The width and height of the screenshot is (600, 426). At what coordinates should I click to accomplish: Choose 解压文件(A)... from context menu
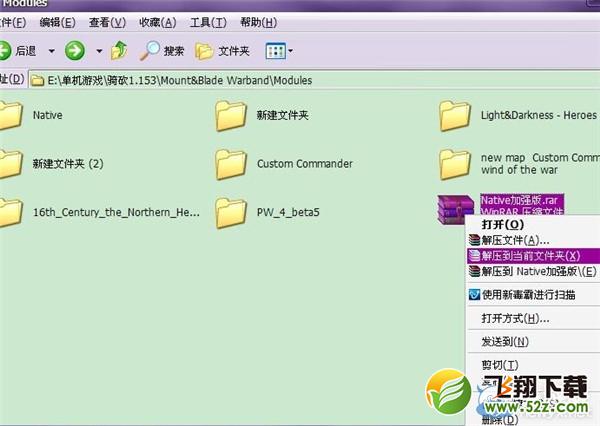pos(515,240)
